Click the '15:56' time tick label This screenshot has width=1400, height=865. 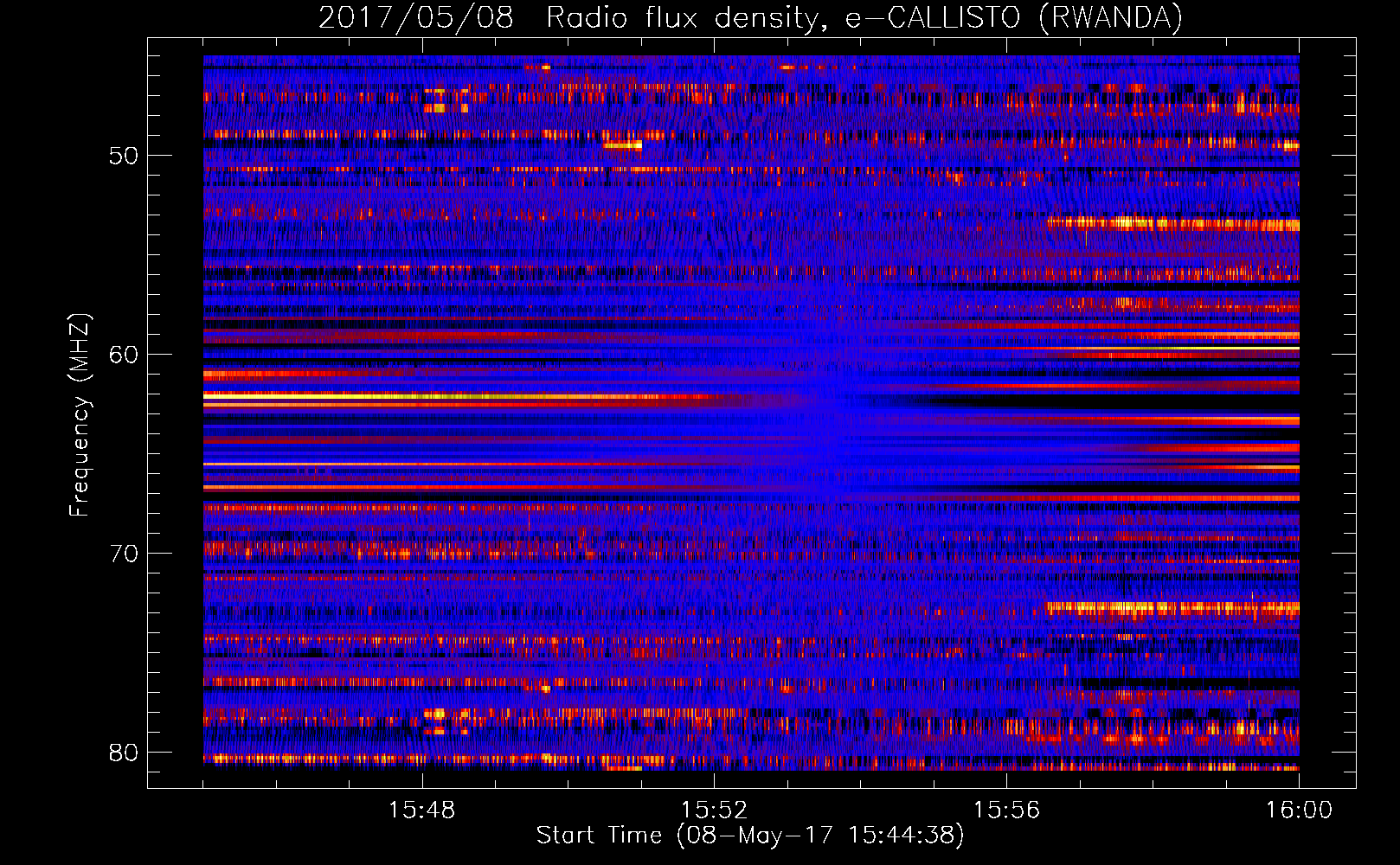1006,810
